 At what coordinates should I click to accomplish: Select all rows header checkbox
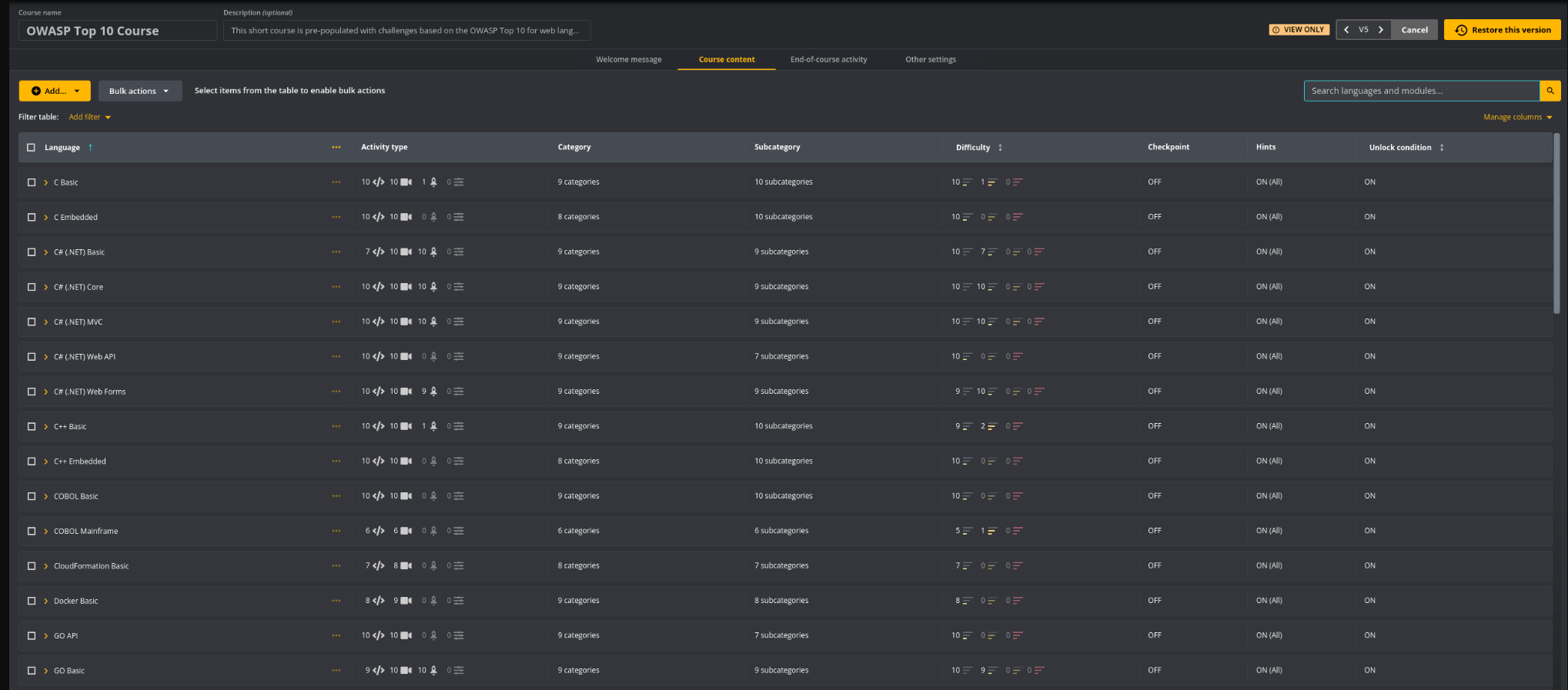32,147
